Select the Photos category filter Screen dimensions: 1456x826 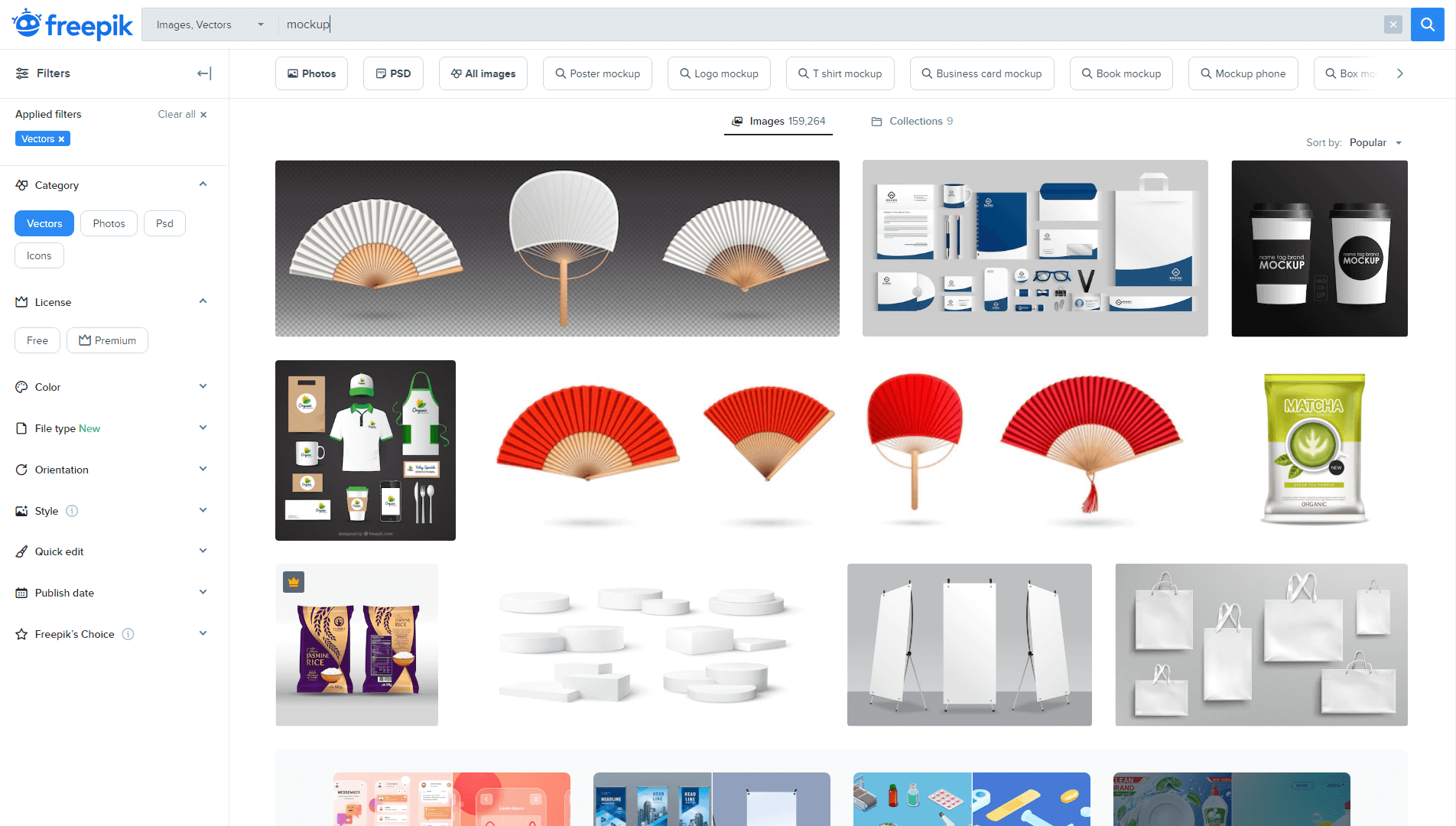click(109, 223)
